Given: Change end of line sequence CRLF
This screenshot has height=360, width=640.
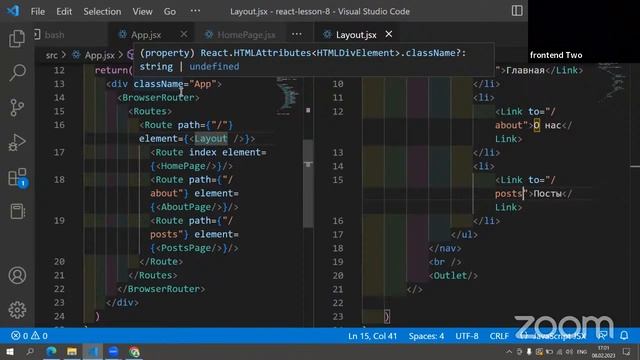Looking at the screenshot, I should coord(499,336).
